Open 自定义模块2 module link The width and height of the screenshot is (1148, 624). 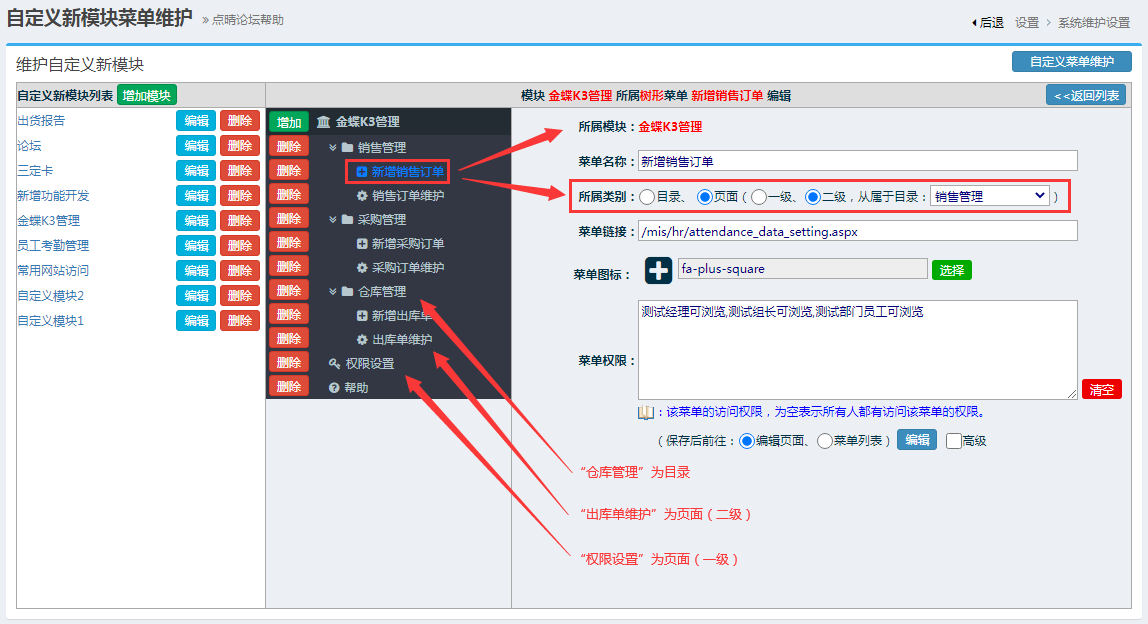(51, 296)
